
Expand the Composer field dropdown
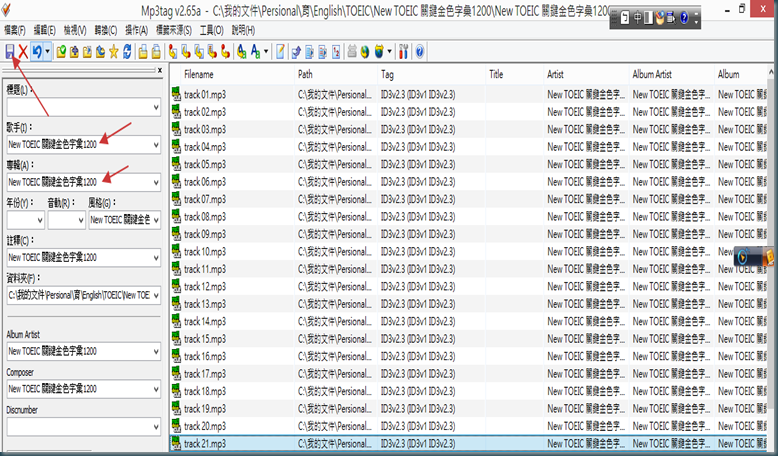click(156, 389)
